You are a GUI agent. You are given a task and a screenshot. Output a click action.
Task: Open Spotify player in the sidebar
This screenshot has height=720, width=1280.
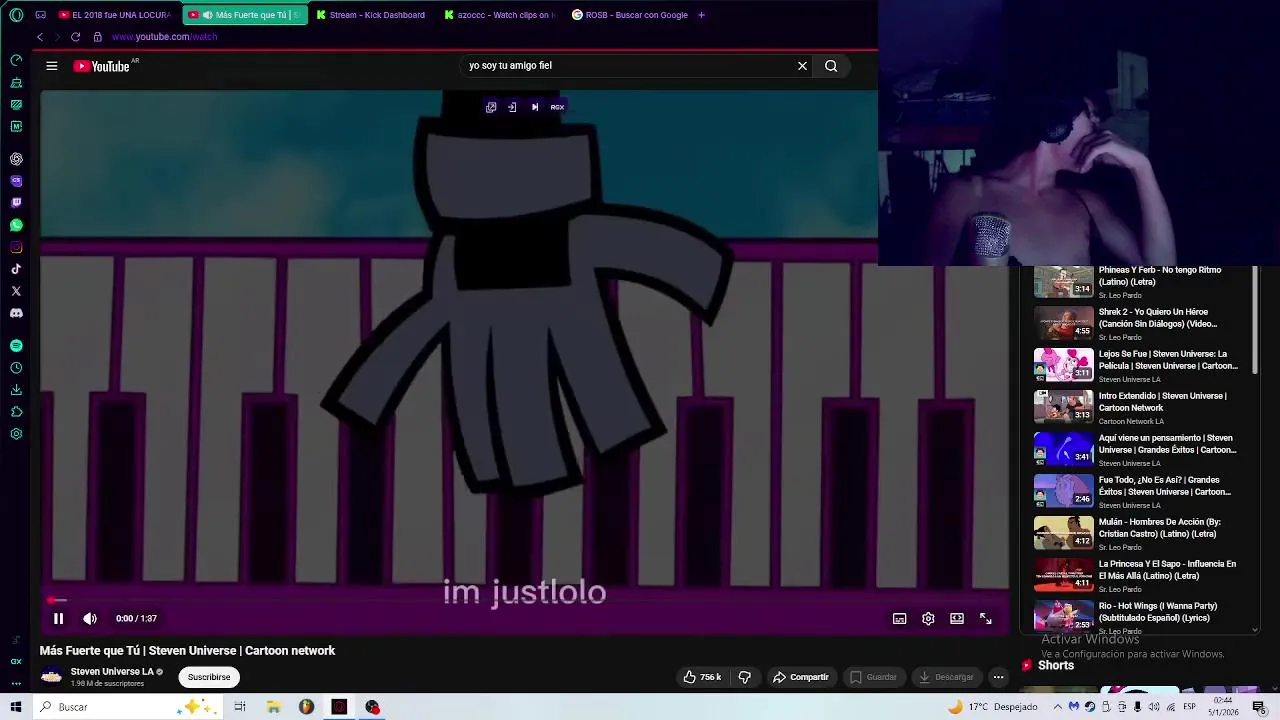[x=16, y=345]
